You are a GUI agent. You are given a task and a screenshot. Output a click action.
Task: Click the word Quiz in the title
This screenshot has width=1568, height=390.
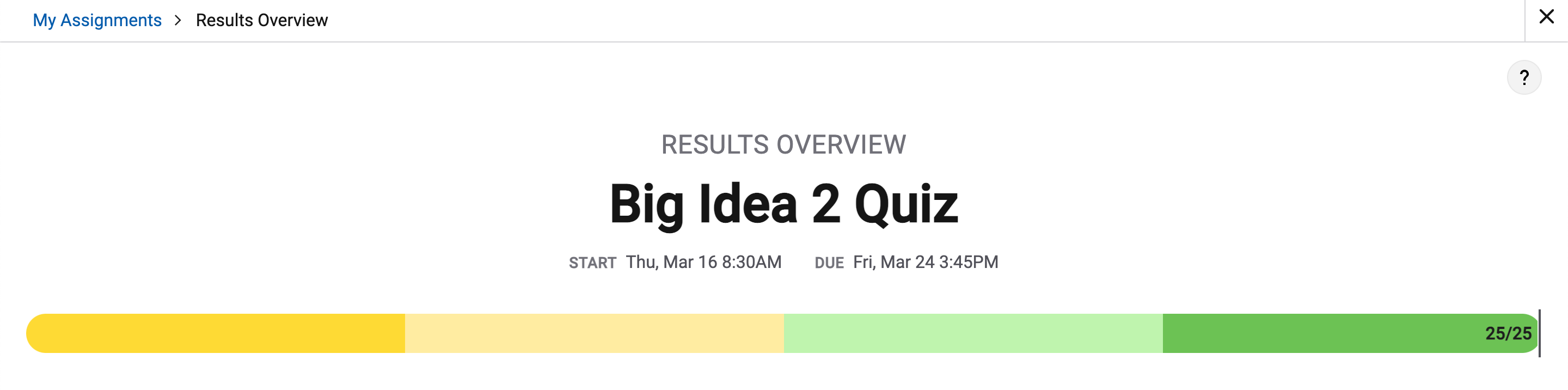[906, 205]
